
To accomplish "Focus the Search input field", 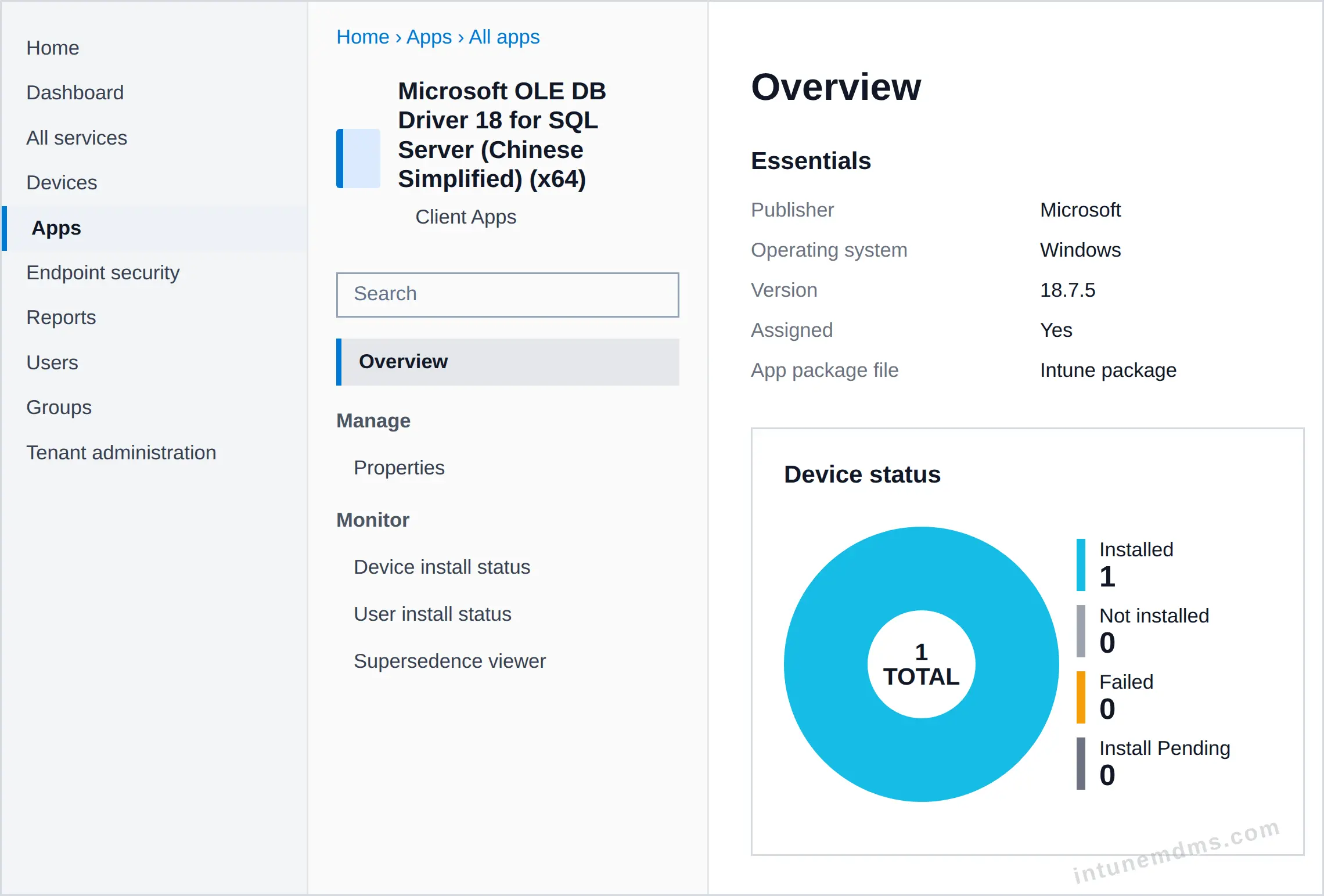I will tap(508, 294).
